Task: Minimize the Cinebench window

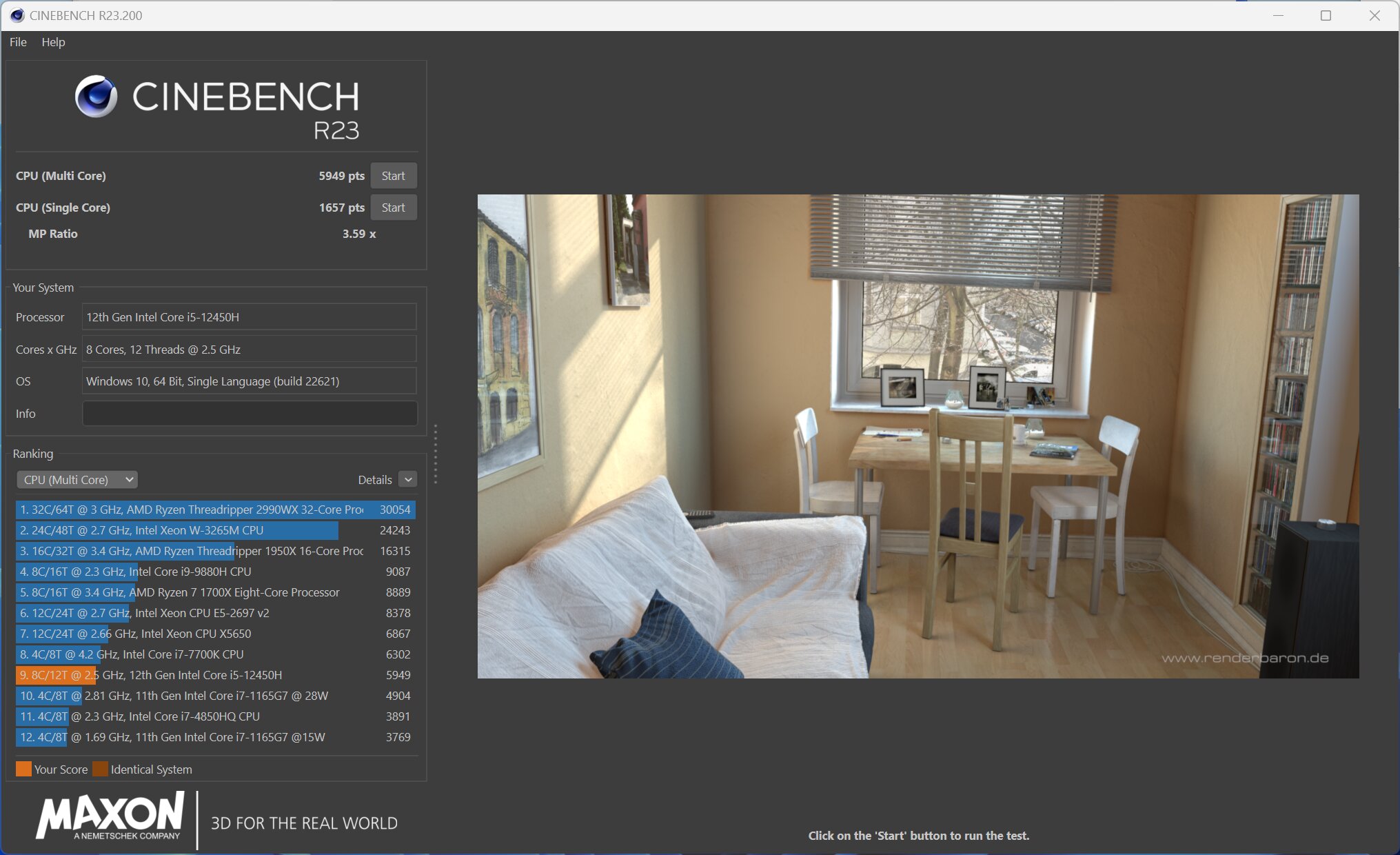Action: [1278, 15]
